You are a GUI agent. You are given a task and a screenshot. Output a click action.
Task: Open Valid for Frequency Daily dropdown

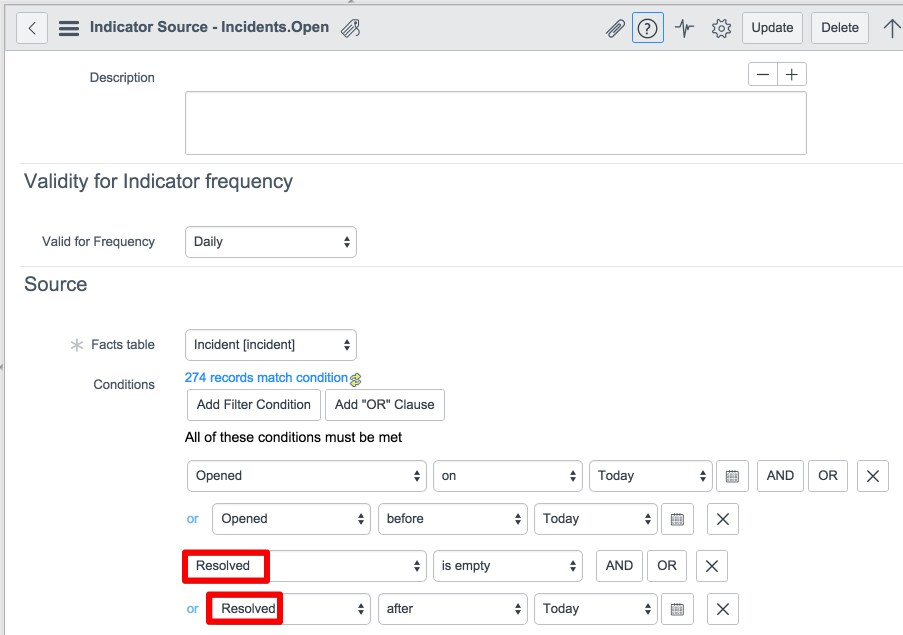tap(271, 242)
